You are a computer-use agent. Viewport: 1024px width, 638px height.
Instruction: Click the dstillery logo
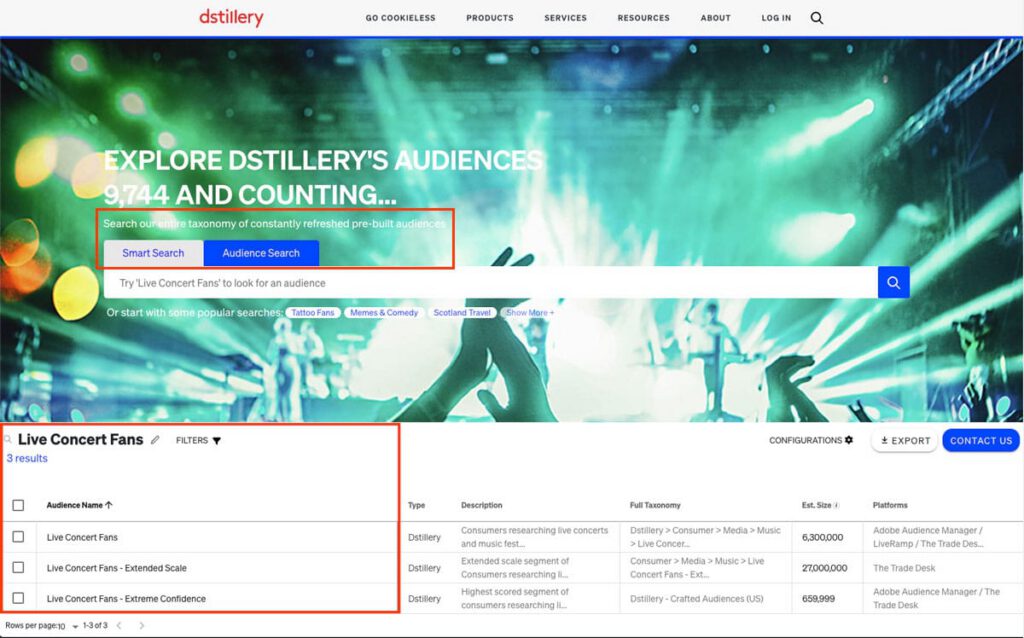(x=233, y=17)
